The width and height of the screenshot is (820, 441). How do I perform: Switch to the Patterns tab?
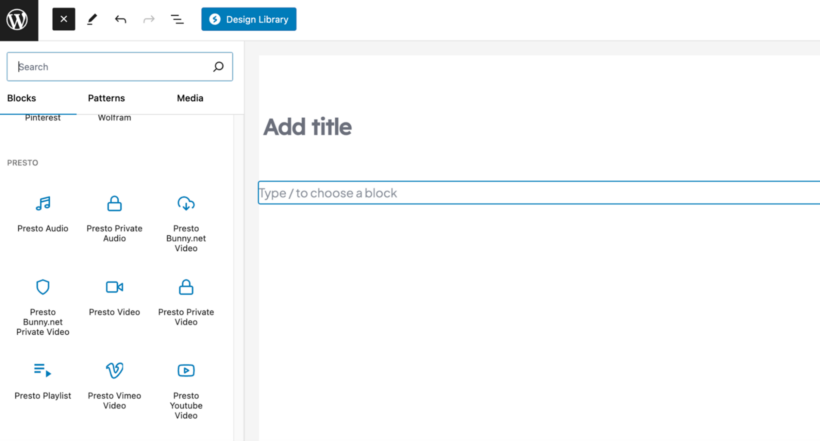pos(106,98)
